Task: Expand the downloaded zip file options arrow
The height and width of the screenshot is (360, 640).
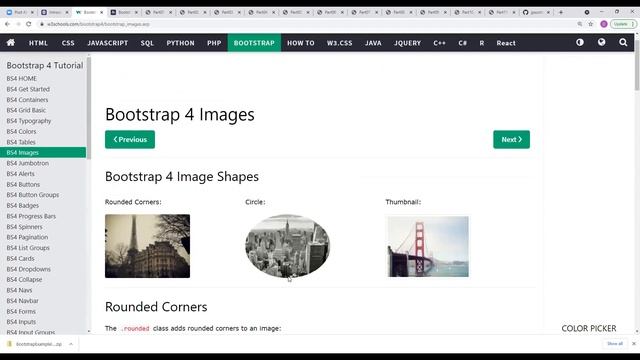Action: tap(71, 344)
